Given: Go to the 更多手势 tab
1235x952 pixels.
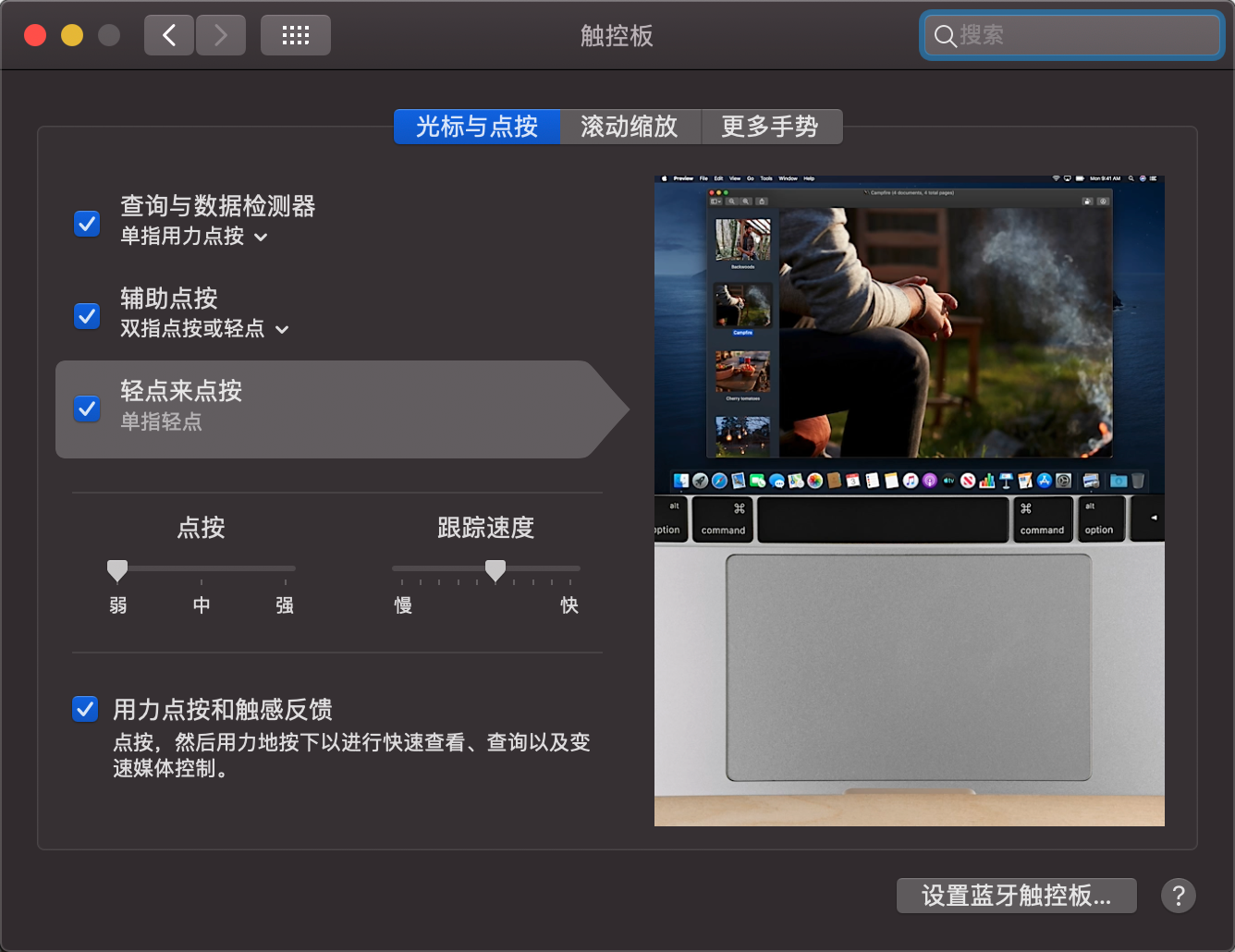Looking at the screenshot, I should coord(770,127).
